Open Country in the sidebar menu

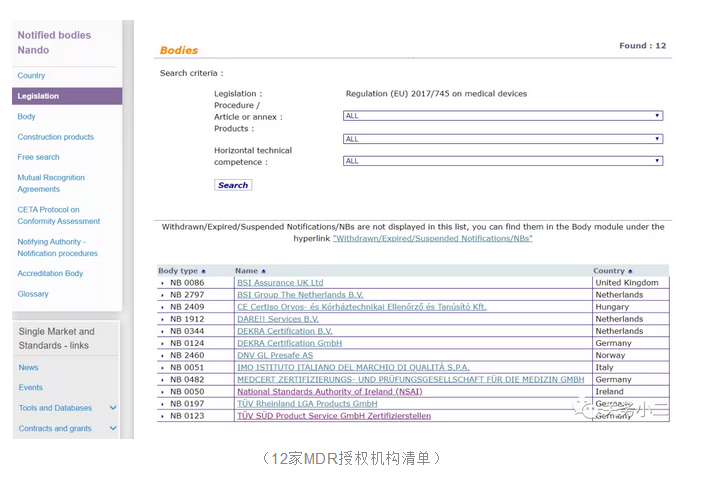[x=31, y=76]
